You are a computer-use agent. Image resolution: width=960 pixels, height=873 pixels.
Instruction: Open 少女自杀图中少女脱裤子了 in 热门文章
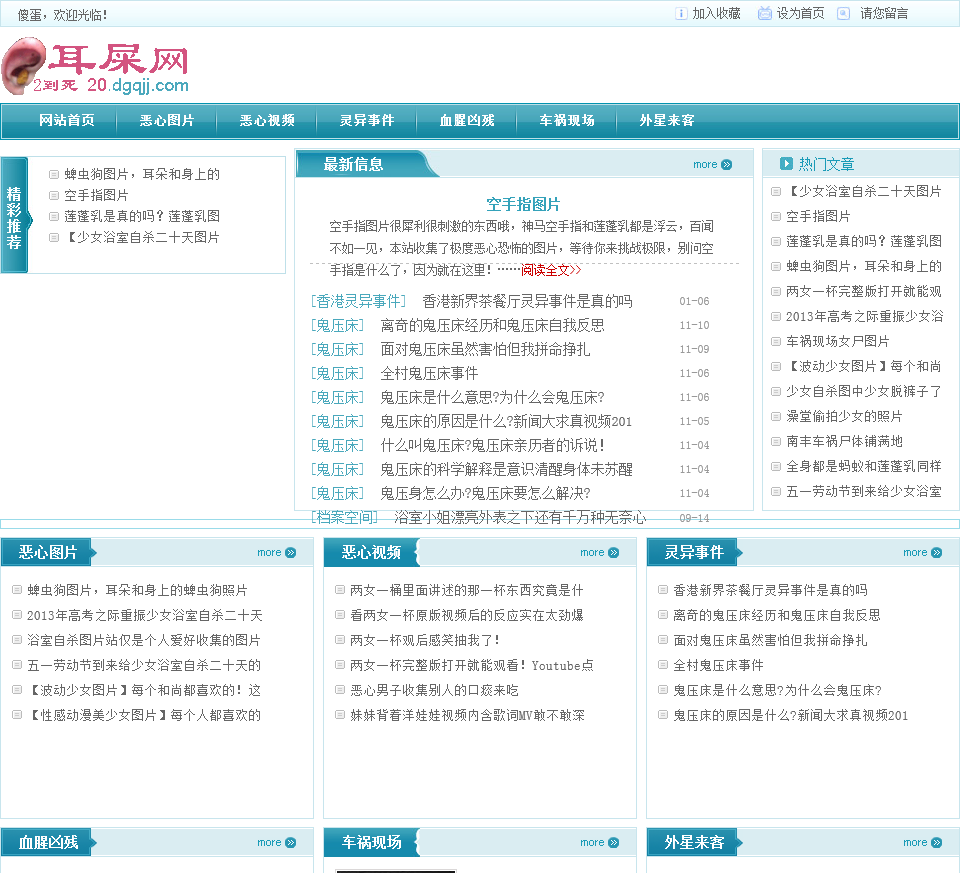[x=863, y=391]
